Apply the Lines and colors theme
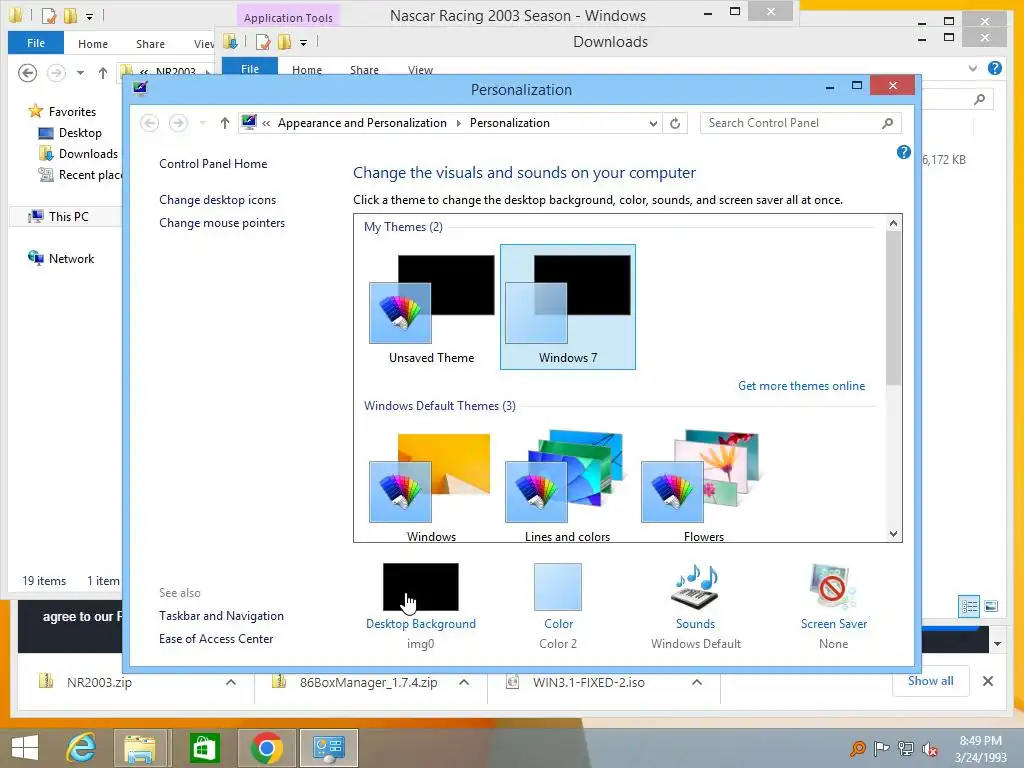 [x=568, y=486]
